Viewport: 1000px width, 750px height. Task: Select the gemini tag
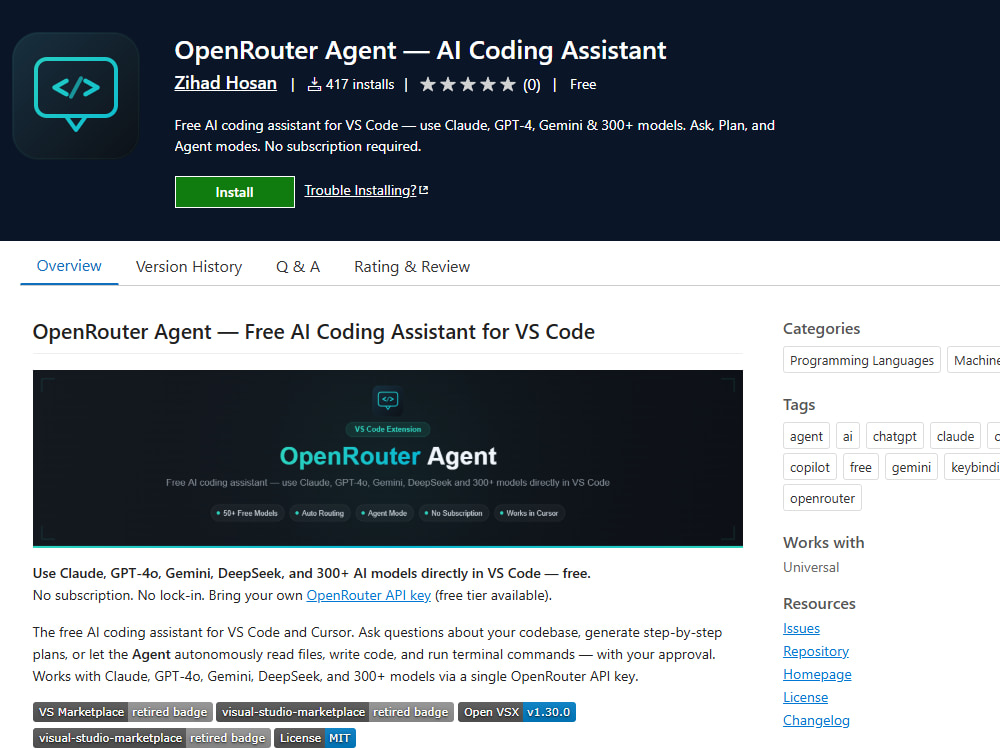coord(911,467)
